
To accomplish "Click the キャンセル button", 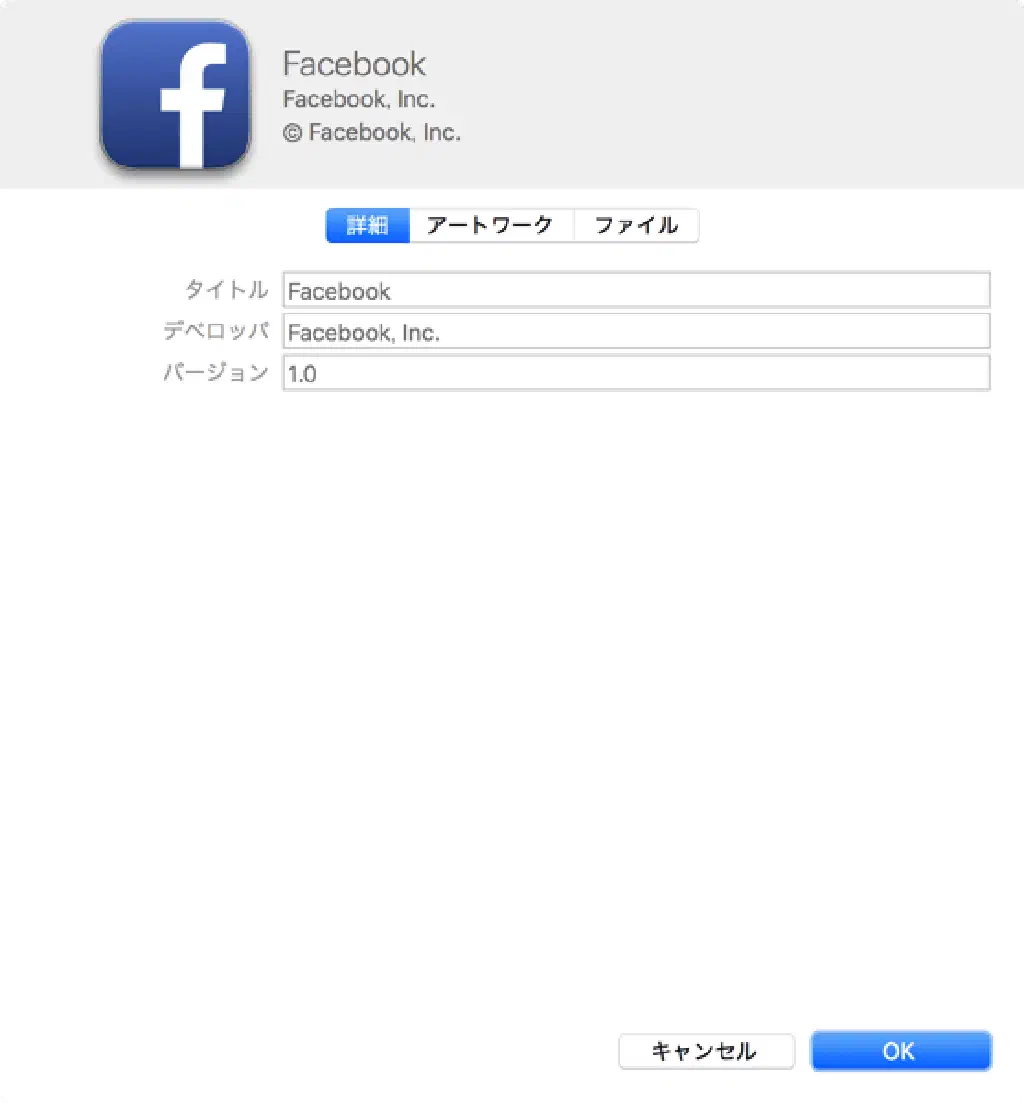I will (x=706, y=1051).
